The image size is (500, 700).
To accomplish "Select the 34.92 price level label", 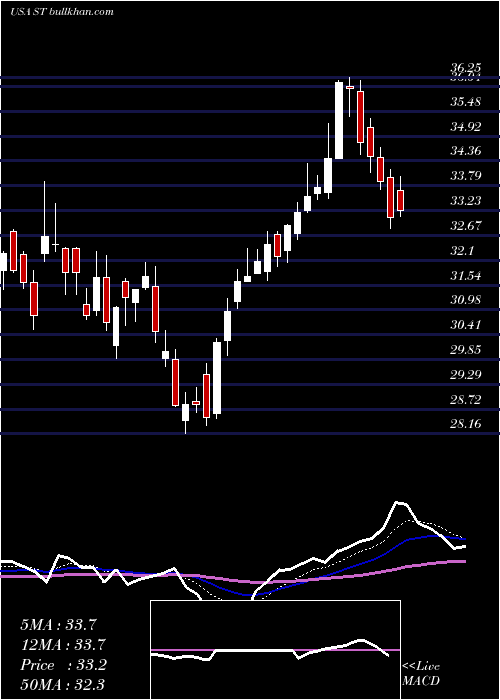I will point(466,127).
